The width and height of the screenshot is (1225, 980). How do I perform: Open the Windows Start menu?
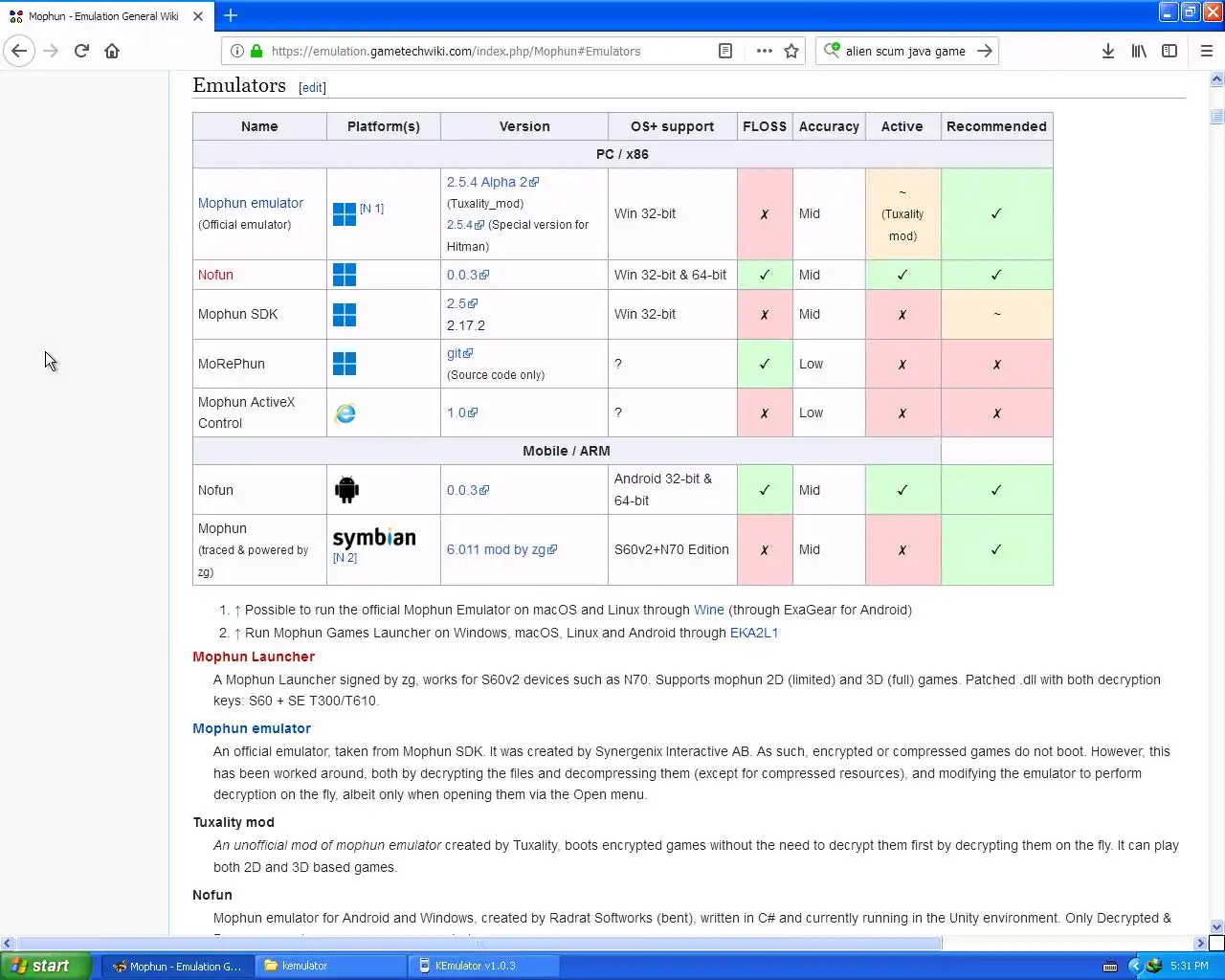(x=46, y=966)
